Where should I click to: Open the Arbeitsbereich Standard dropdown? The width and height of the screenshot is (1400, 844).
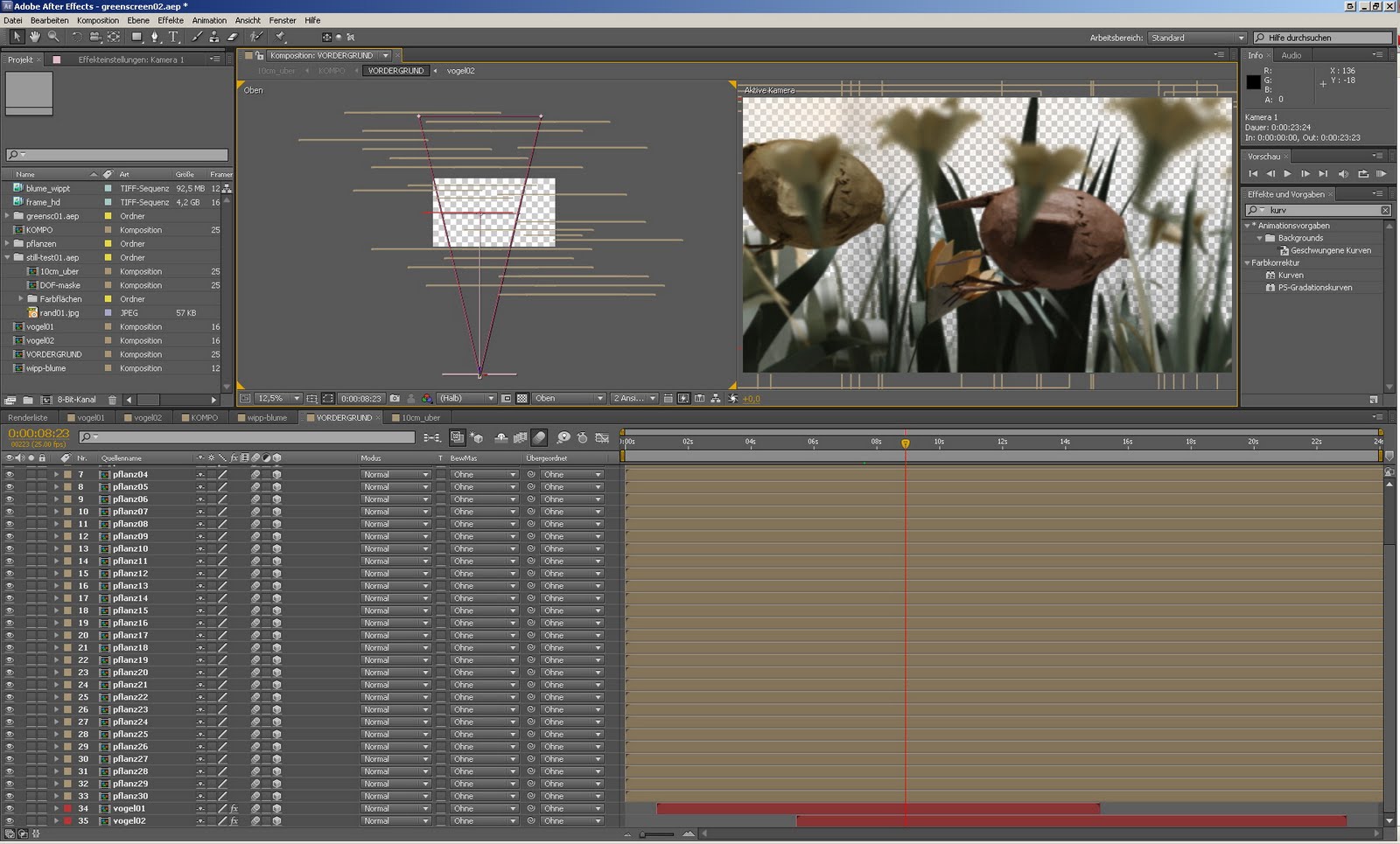1198,38
